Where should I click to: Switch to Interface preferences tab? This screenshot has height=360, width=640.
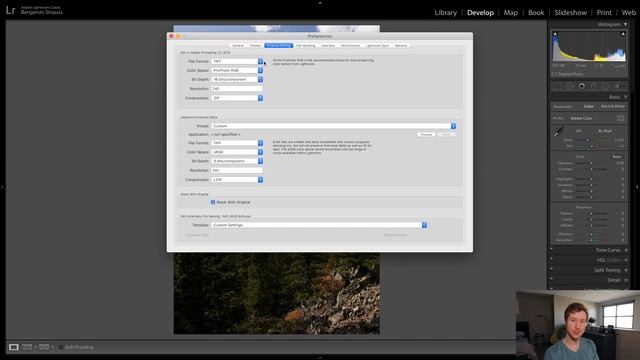(x=328, y=45)
